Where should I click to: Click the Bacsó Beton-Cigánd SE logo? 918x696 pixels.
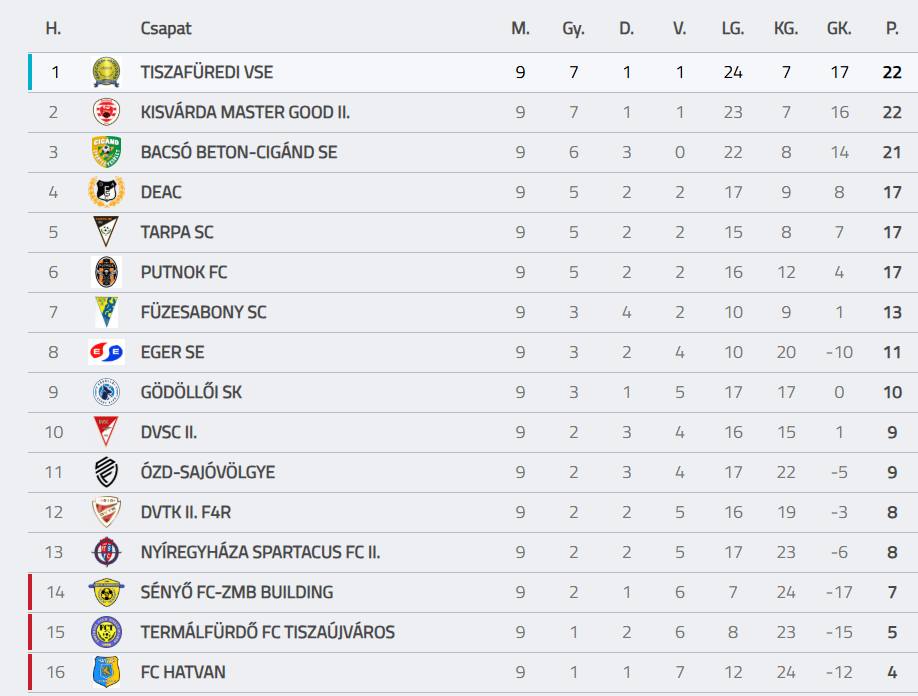tap(106, 152)
